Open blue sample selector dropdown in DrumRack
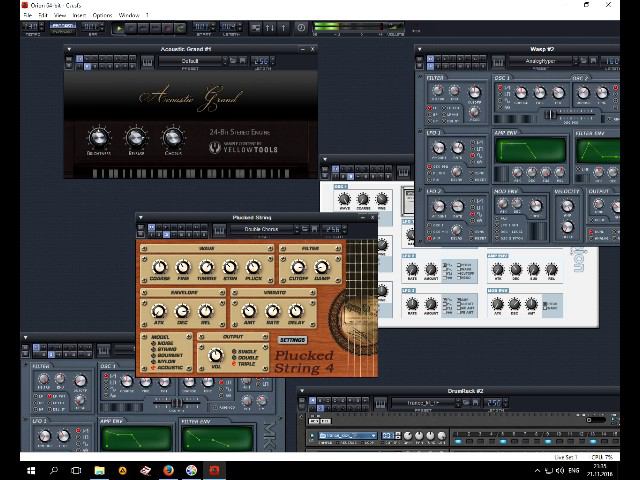640x480 pixels. [347, 436]
